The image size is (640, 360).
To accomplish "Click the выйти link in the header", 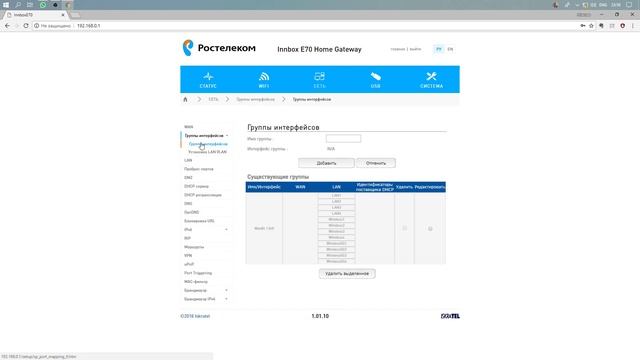I will click(x=415, y=49).
